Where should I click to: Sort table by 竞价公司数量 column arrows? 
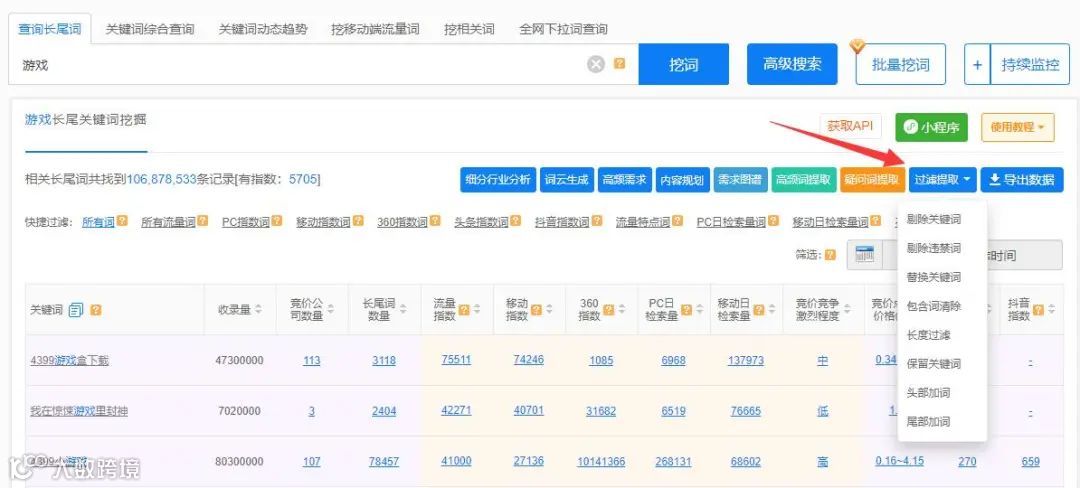pyautogui.click(x=331, y=310)
